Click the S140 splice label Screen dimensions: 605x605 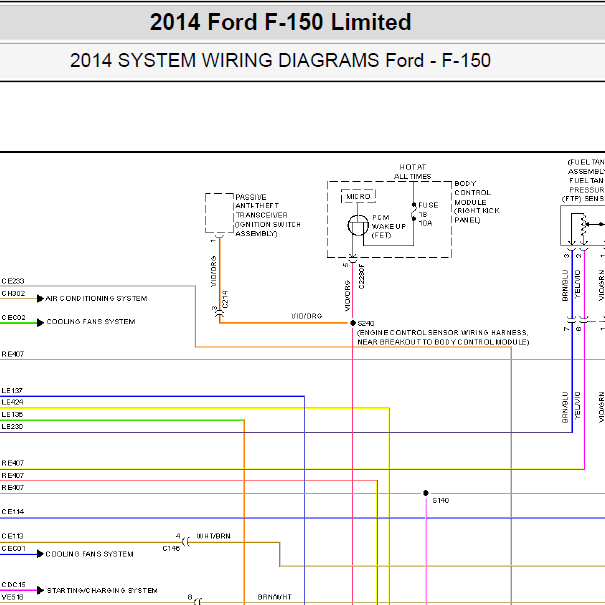pyautogui.click(x=441, y=500)
